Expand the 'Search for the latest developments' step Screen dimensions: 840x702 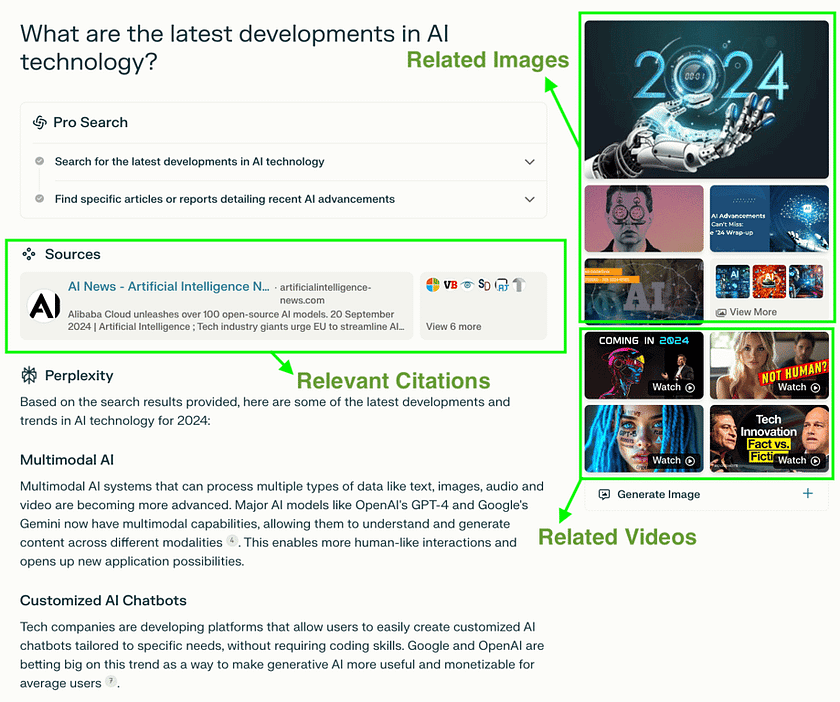[529, 162]
